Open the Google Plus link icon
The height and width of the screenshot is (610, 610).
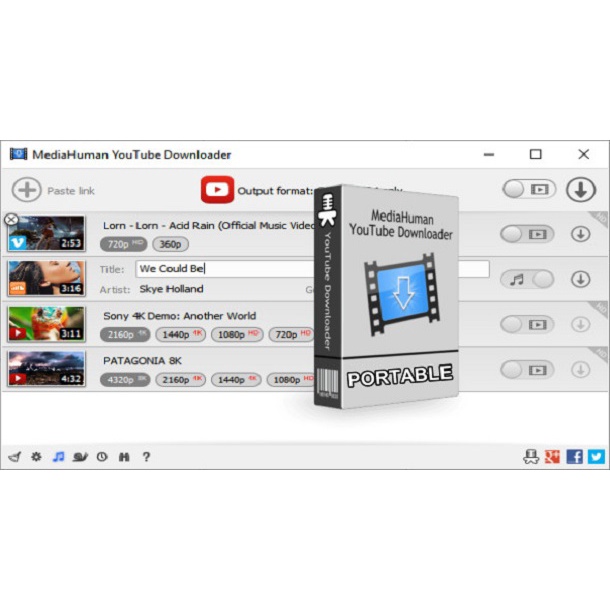pyautogui.click(x=552, y=457)
